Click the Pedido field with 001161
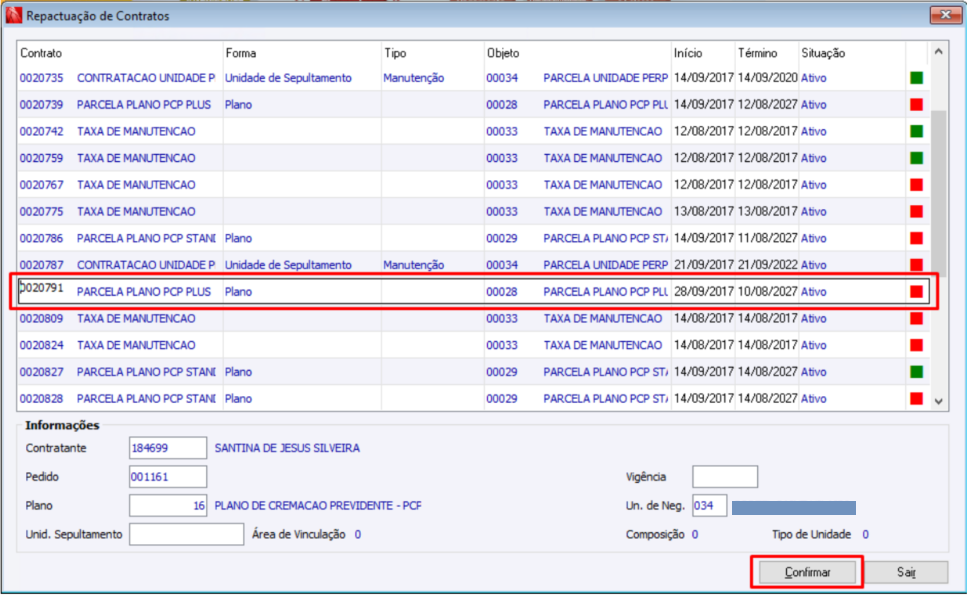 tap(168, 477)
